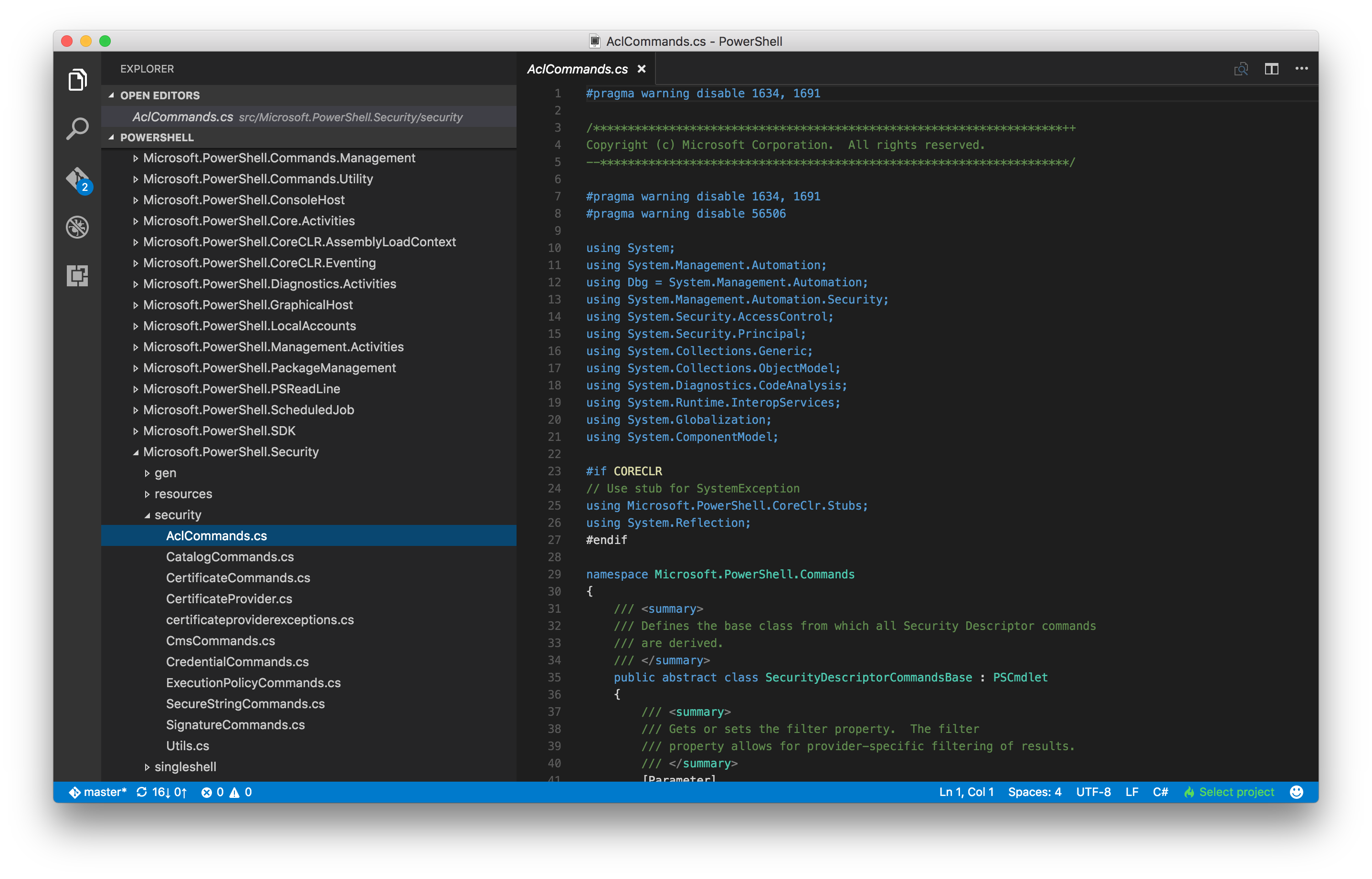Collapse the POWERSHELL folder section

[x=309, y=137]
